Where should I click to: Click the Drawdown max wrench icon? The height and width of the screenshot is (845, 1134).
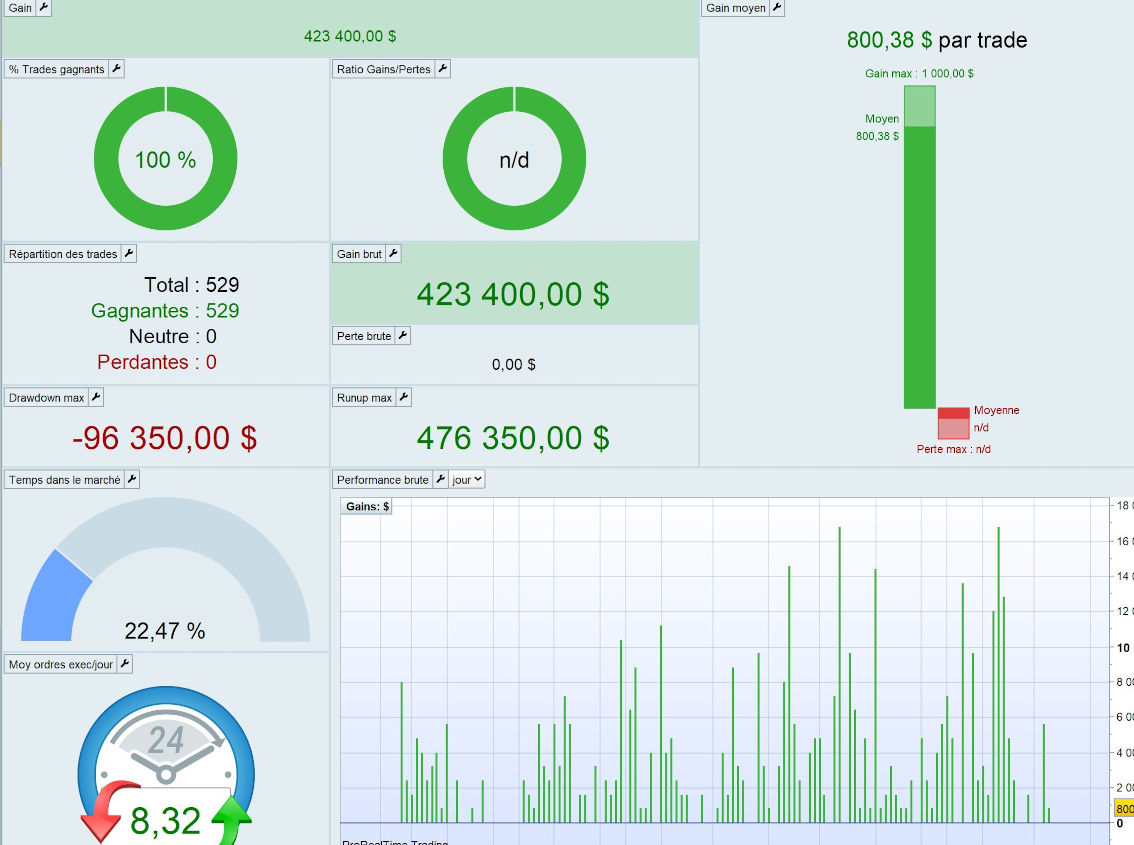[95, 397]
